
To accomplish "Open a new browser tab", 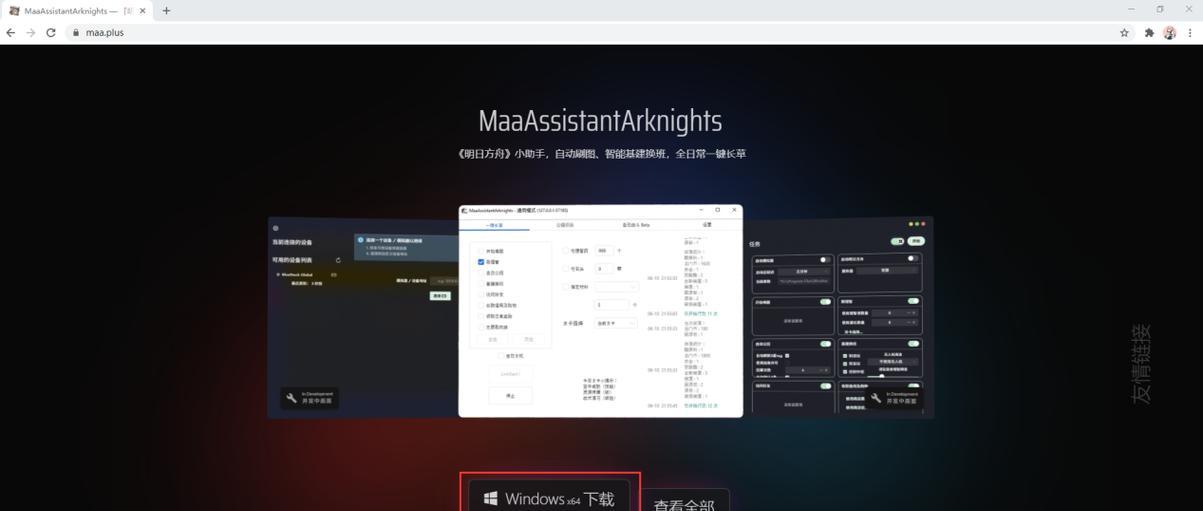I will coord(166,10).
